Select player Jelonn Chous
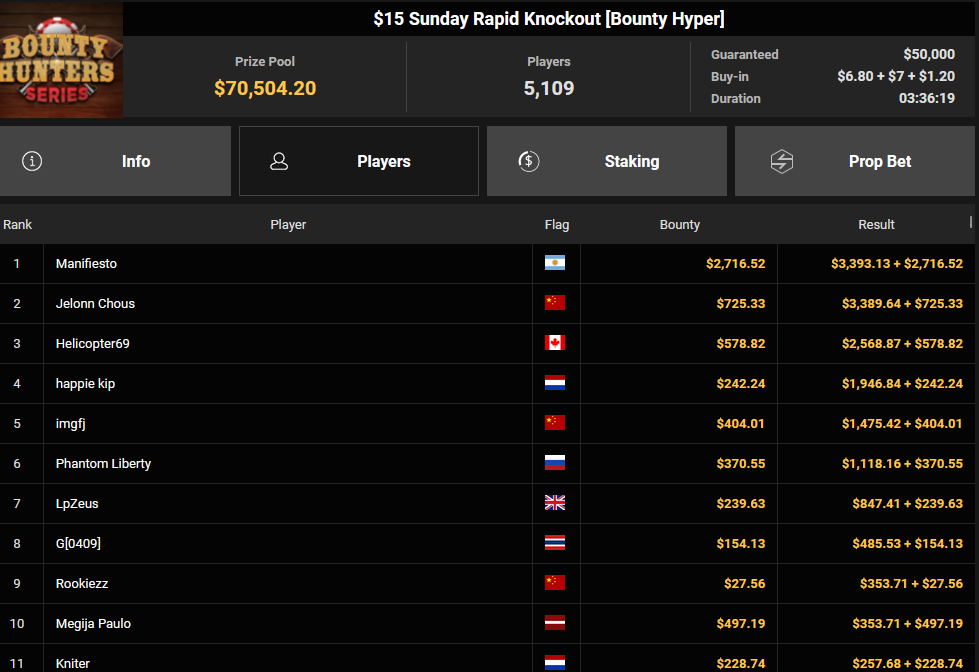The image size is (979, 672). [95, 303]
